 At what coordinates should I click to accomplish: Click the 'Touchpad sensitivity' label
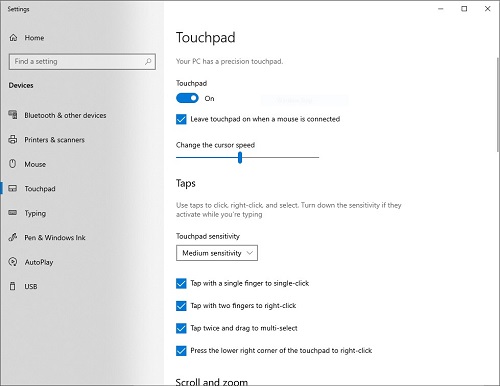click(x=208, y=236)
